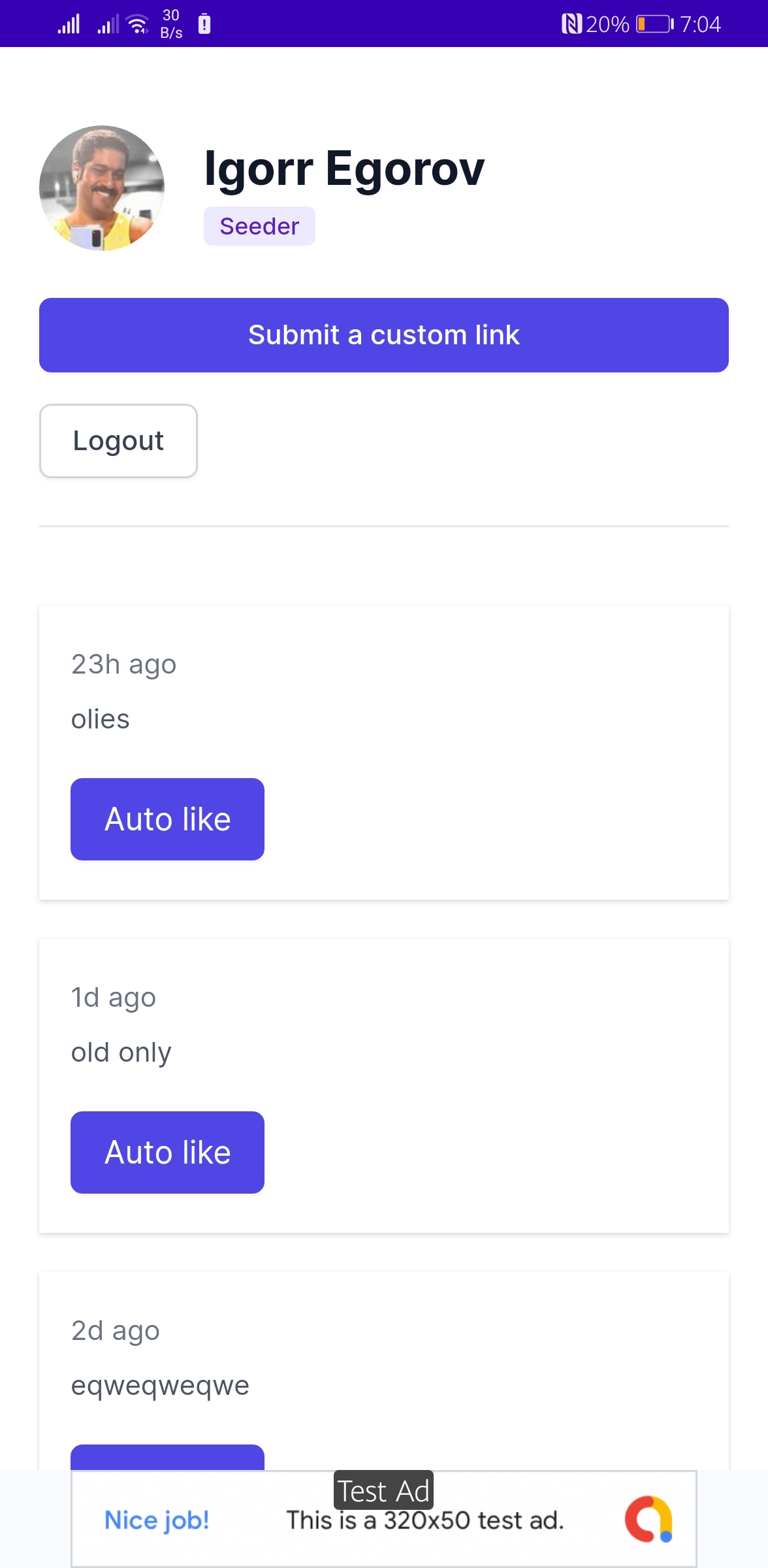Click the Nice job! ad link

(157, 1520)
